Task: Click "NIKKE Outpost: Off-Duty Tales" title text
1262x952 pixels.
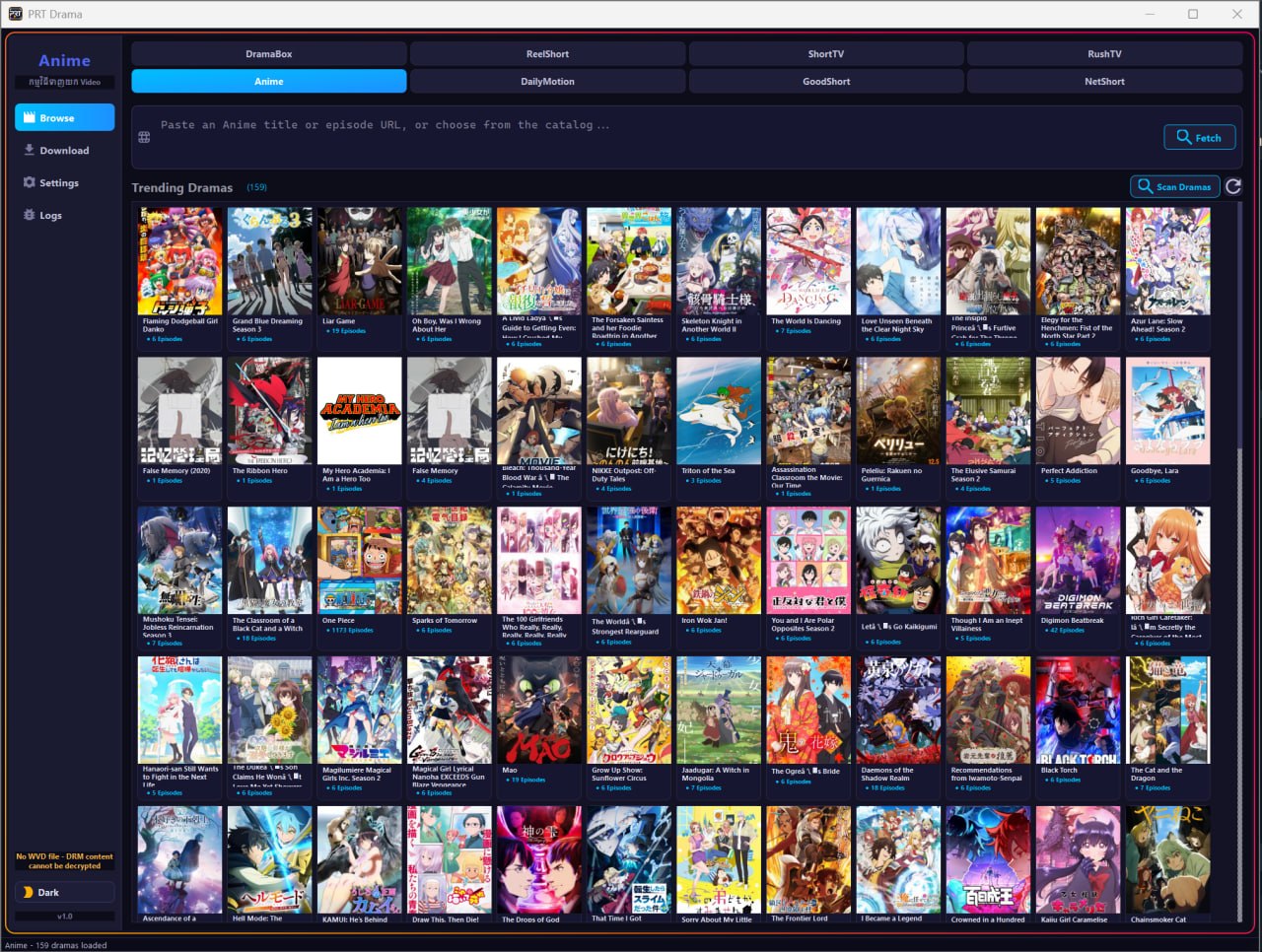Action: coord(623,475)
